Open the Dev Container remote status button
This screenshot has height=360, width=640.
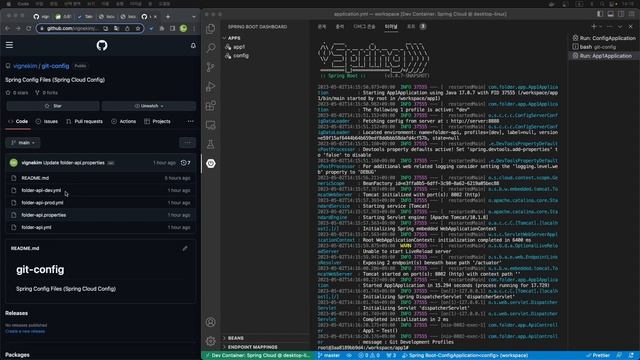[258, 356]
